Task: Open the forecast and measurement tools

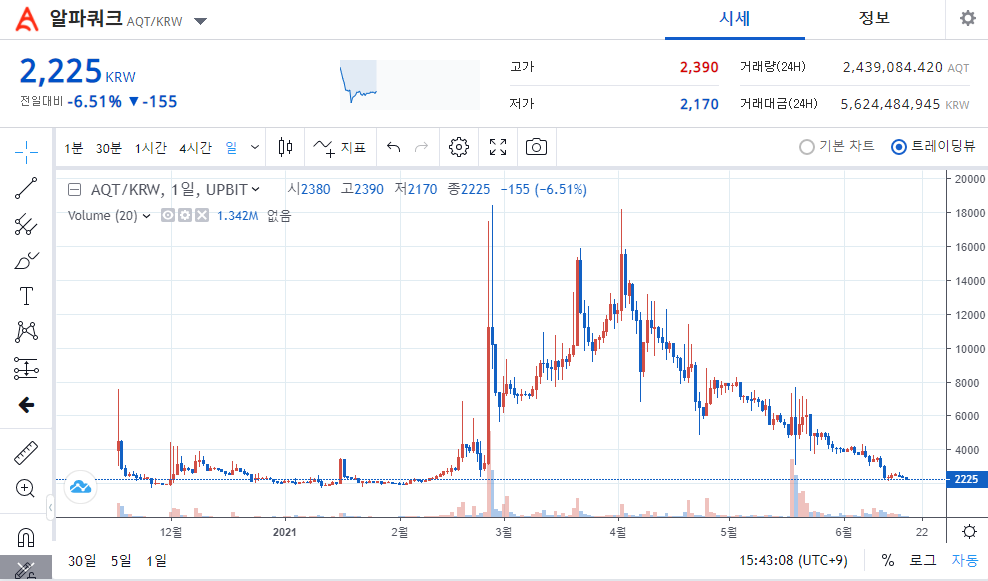Action: [x=26, y=368]
